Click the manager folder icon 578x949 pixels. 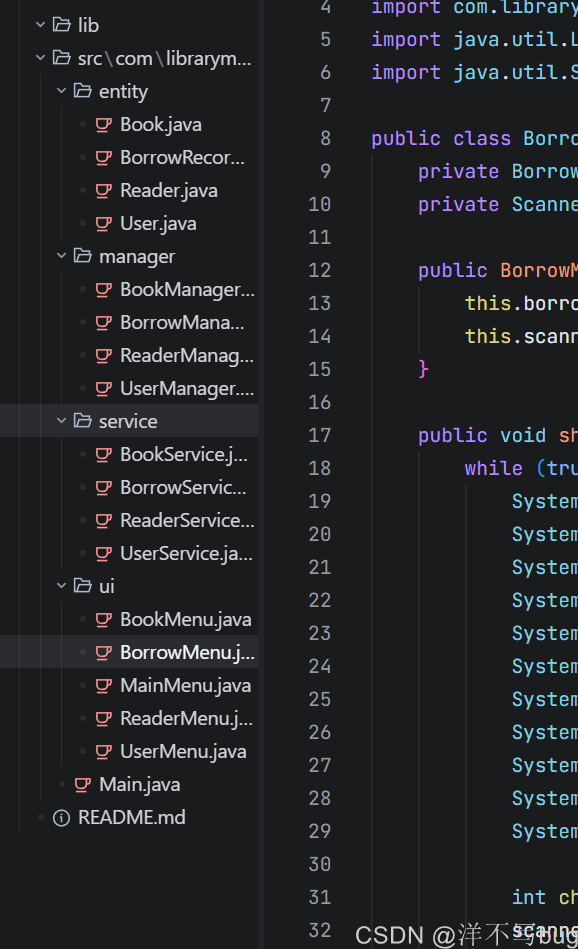82,256
